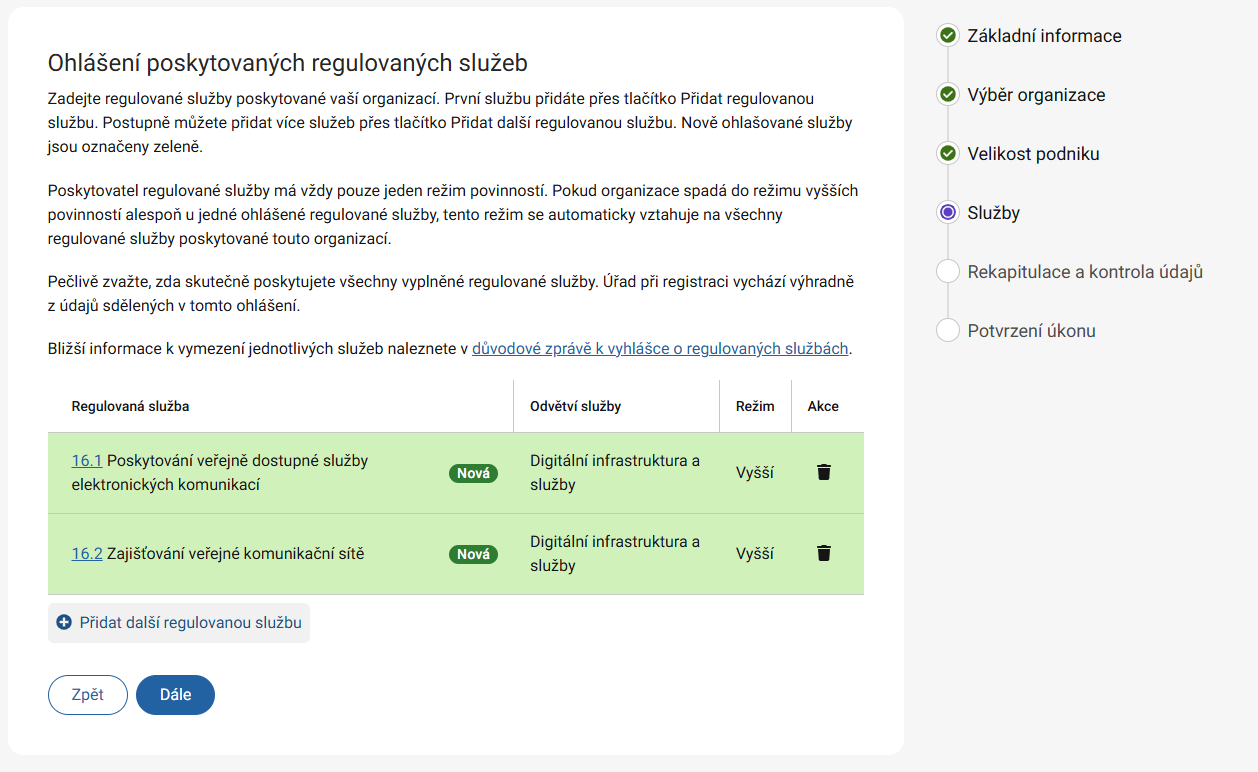This screenshot has width=1258, height=772.
Task: Go back with the Zpět button
Action: pyautogui.click(x=88, y=695)
